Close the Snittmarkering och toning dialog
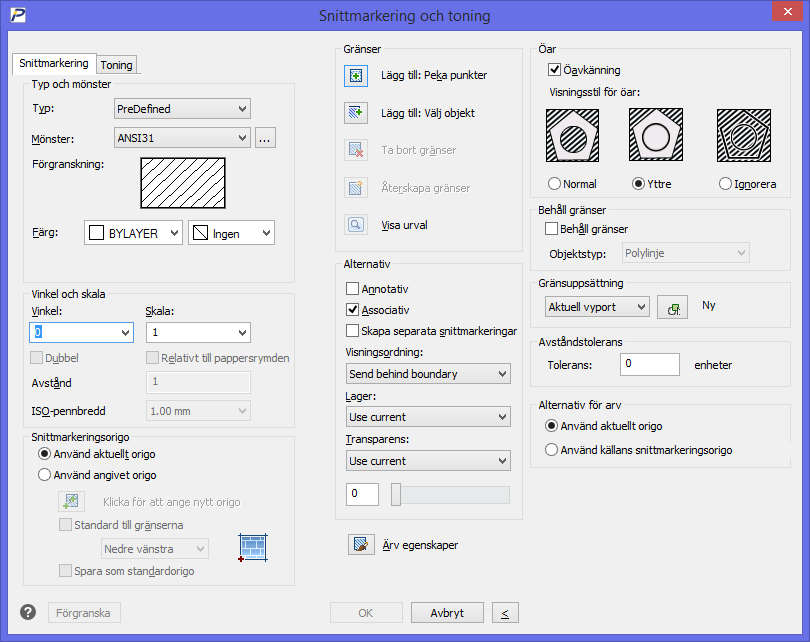Image resolution: width=810 pixels, height=642 pixels. point(787,11)
